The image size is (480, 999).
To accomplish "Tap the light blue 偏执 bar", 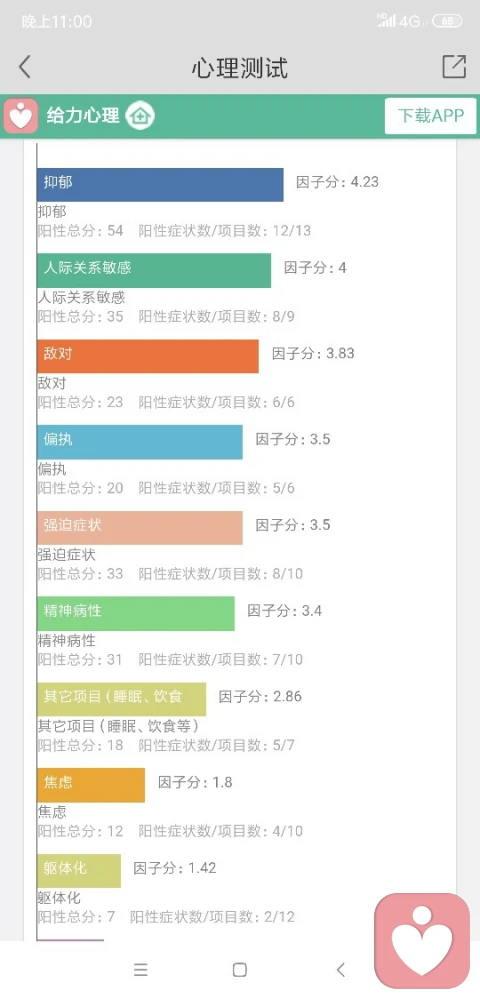I will (140, 442).
